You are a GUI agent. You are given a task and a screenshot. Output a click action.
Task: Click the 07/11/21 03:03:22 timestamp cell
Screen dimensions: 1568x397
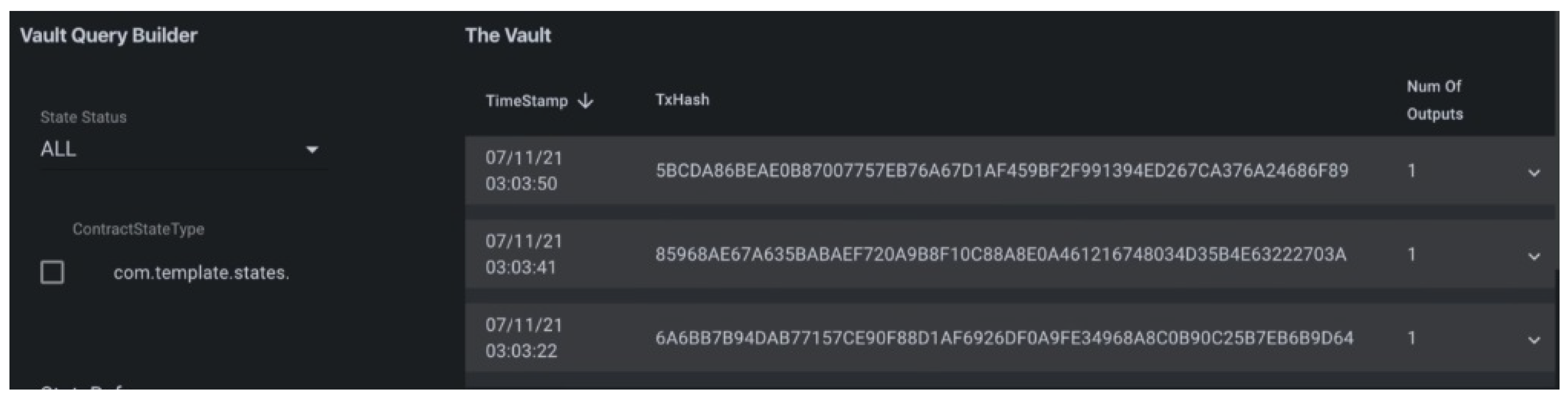[523, 338]
